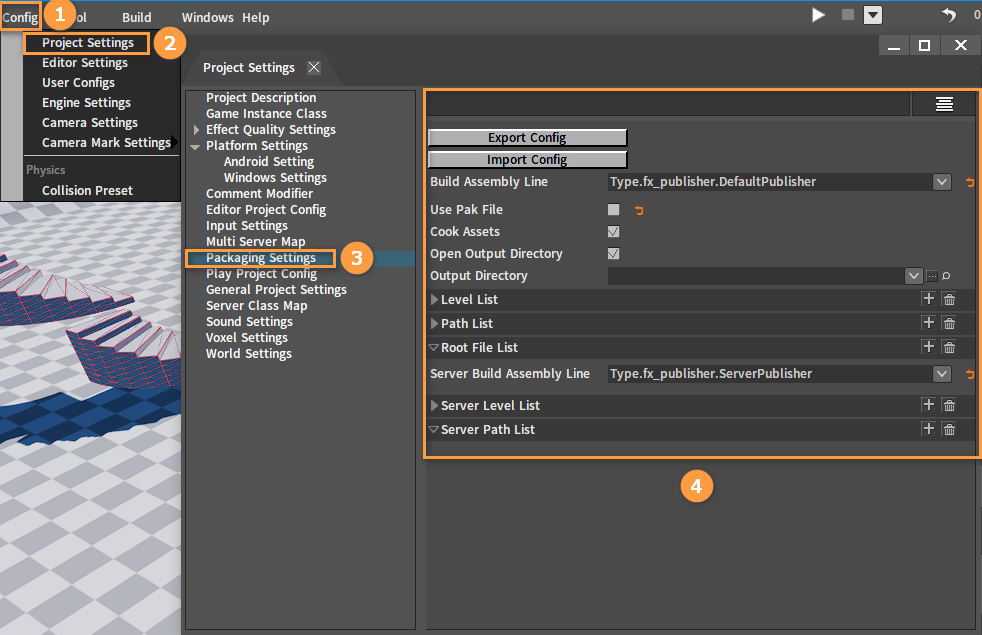Image resolution: width=982 pixels, height=635 pixels.
Task: Select Project Description in settings tree
Action: point(261,98)
